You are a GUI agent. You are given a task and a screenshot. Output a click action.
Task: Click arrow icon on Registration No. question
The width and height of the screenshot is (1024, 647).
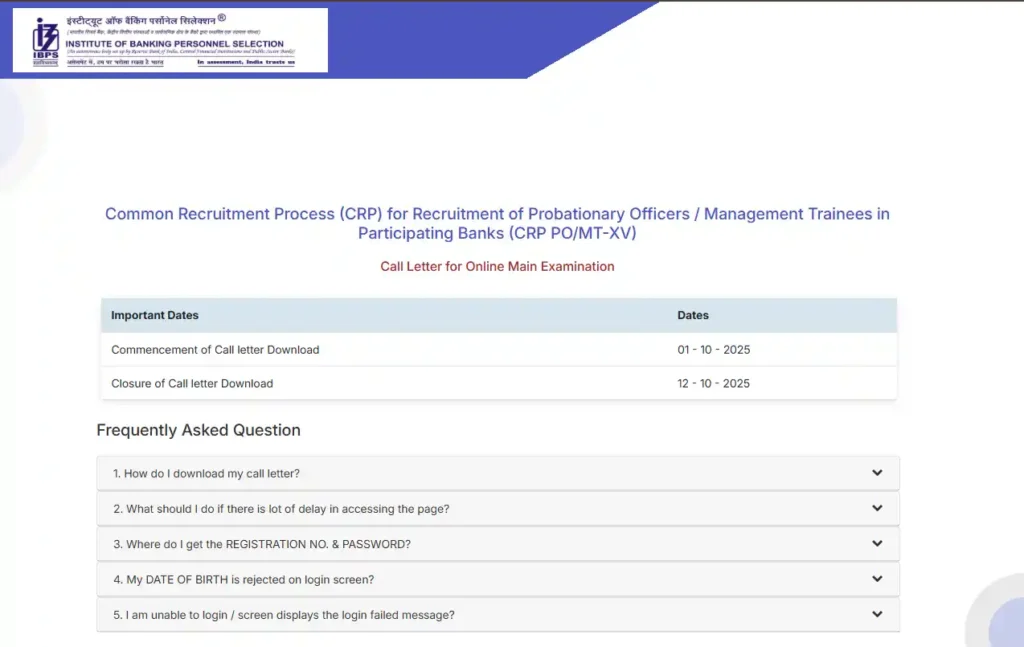[876, 544]
